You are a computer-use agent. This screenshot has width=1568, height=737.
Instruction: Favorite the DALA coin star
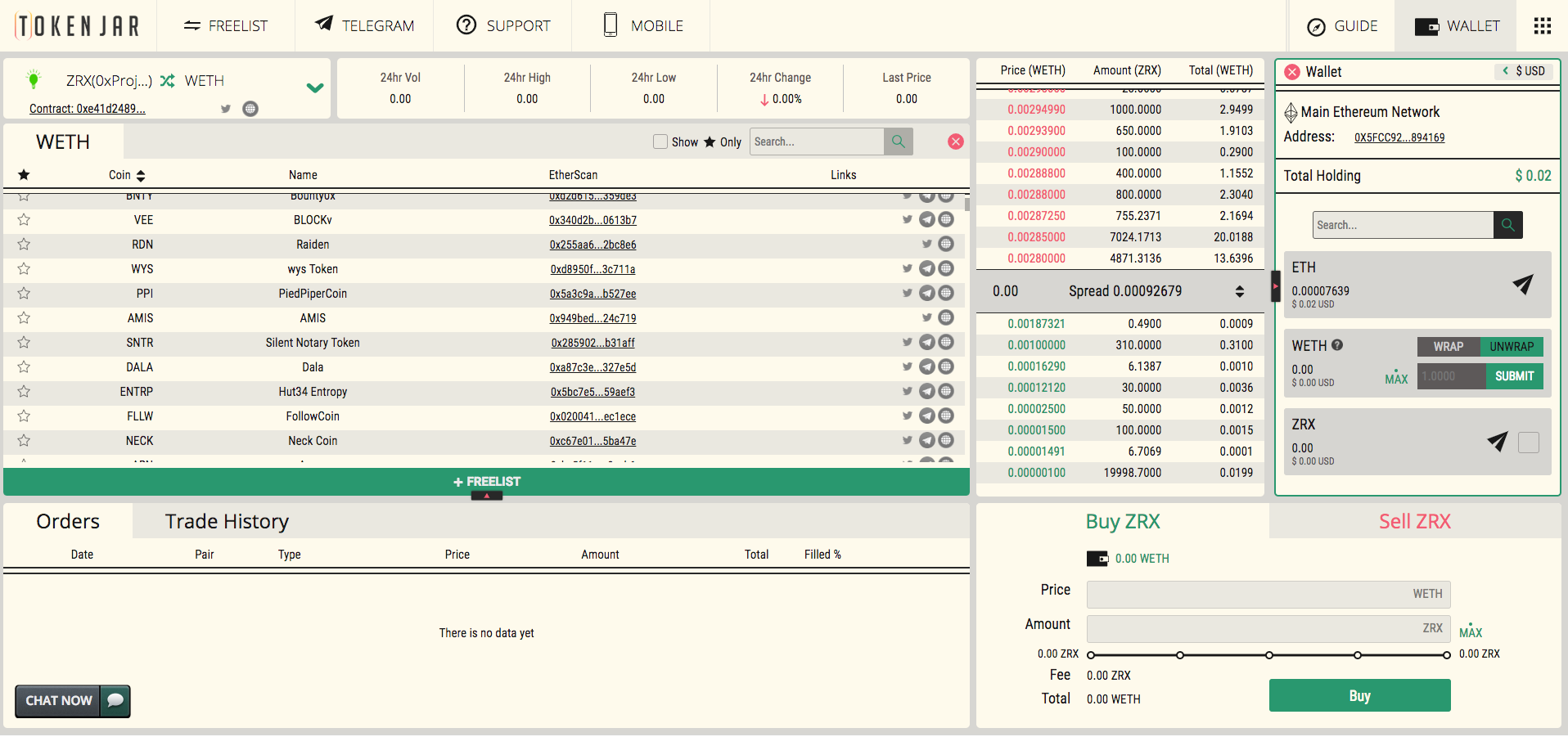tap(24, 366)
